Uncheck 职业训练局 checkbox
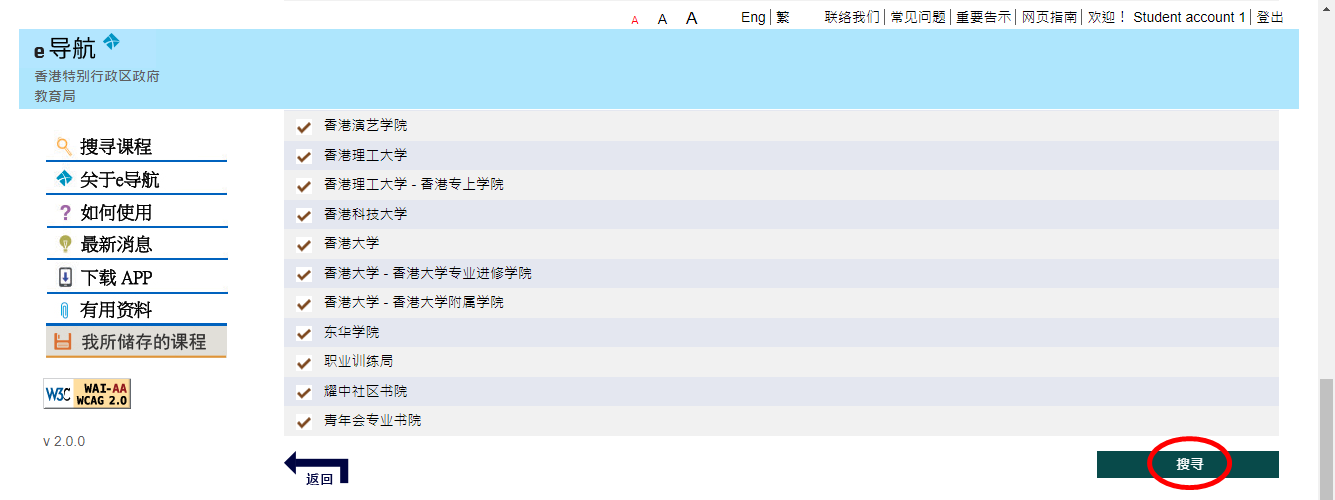 [x=304, y=362]
